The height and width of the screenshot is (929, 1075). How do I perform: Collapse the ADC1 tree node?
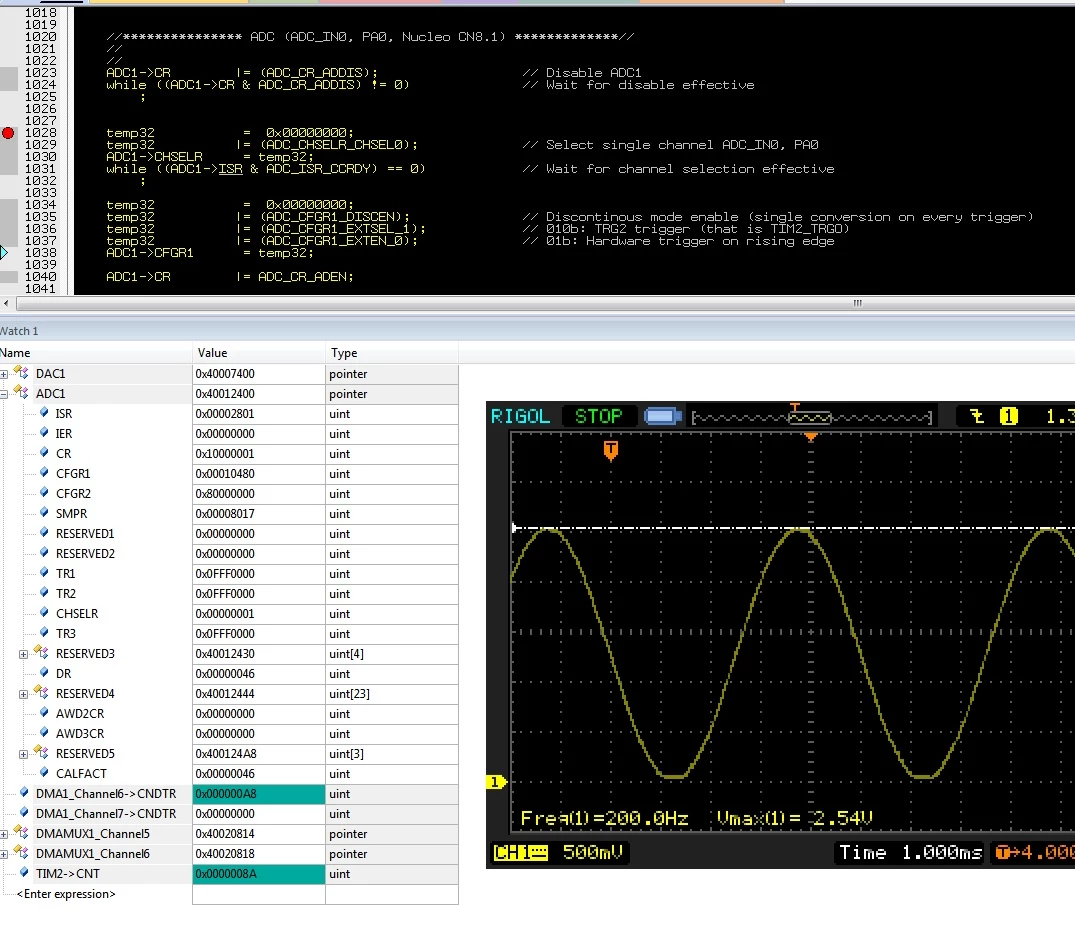tap(4, 394)
